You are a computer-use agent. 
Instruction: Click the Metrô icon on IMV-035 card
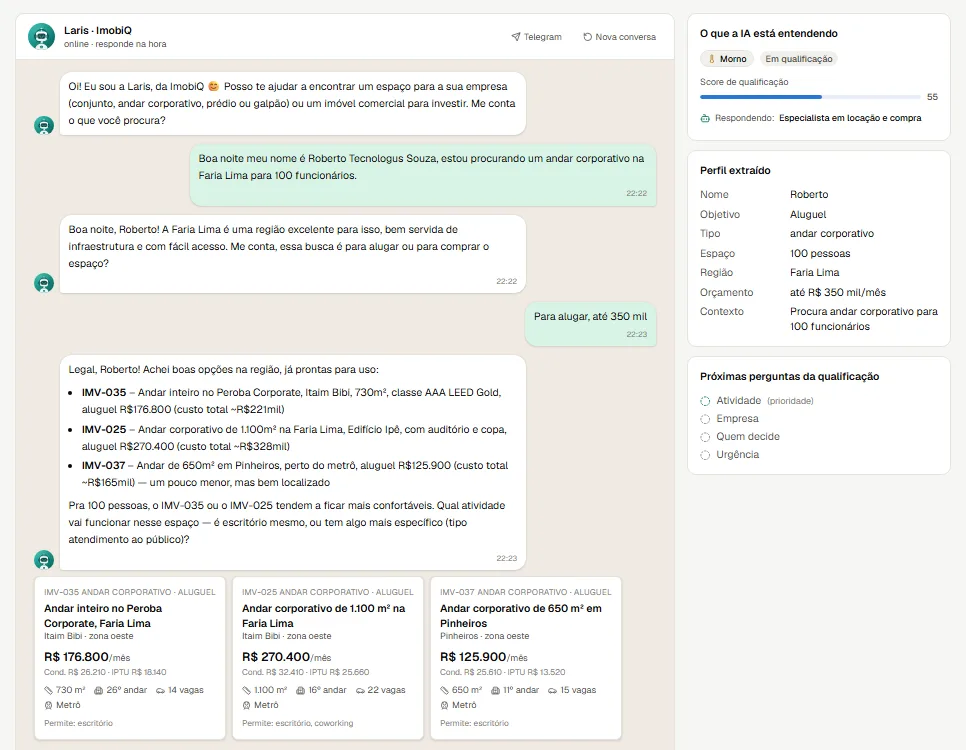point(49,705)
